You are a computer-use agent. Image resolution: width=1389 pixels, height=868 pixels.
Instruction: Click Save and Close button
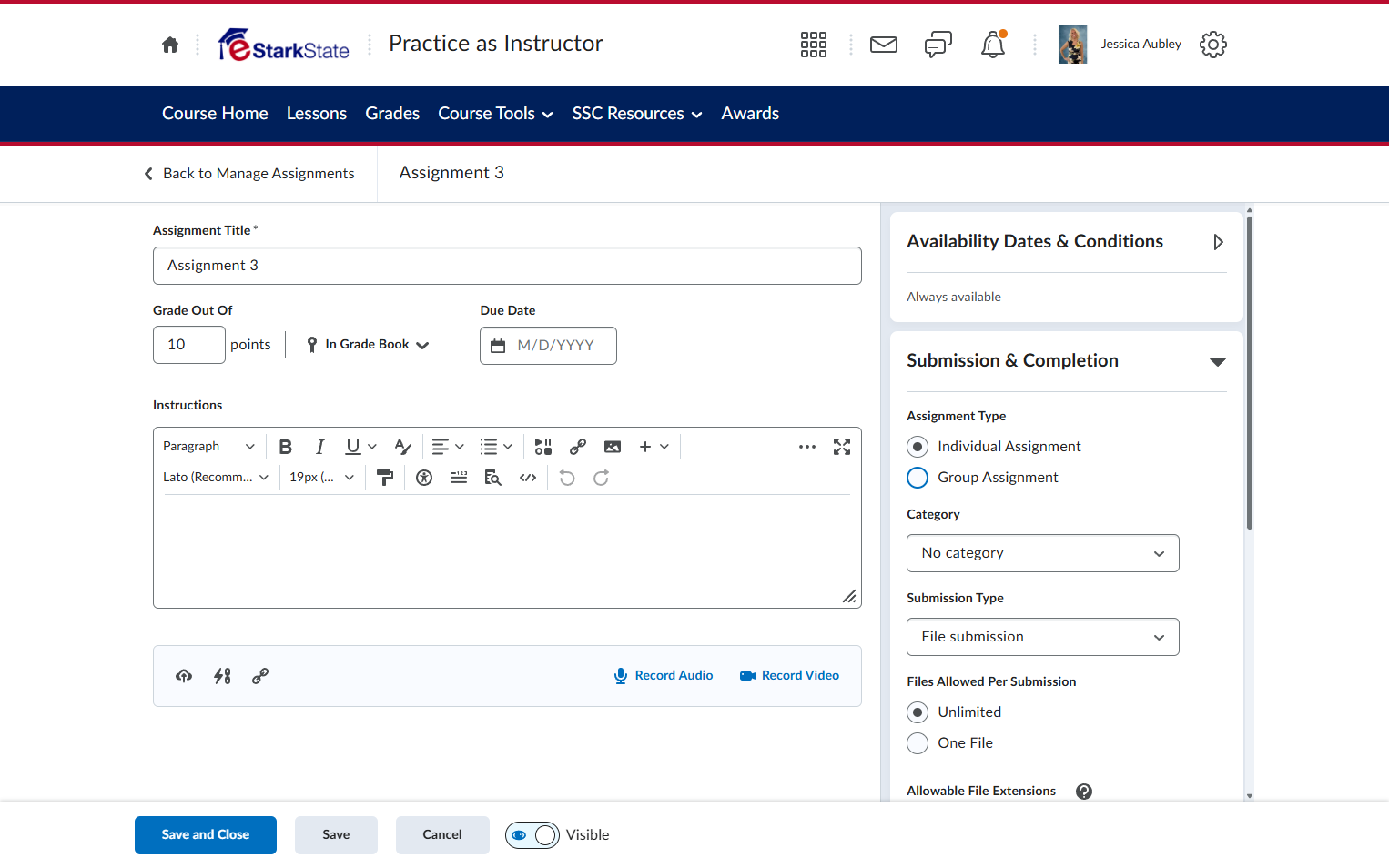point(206,835)
